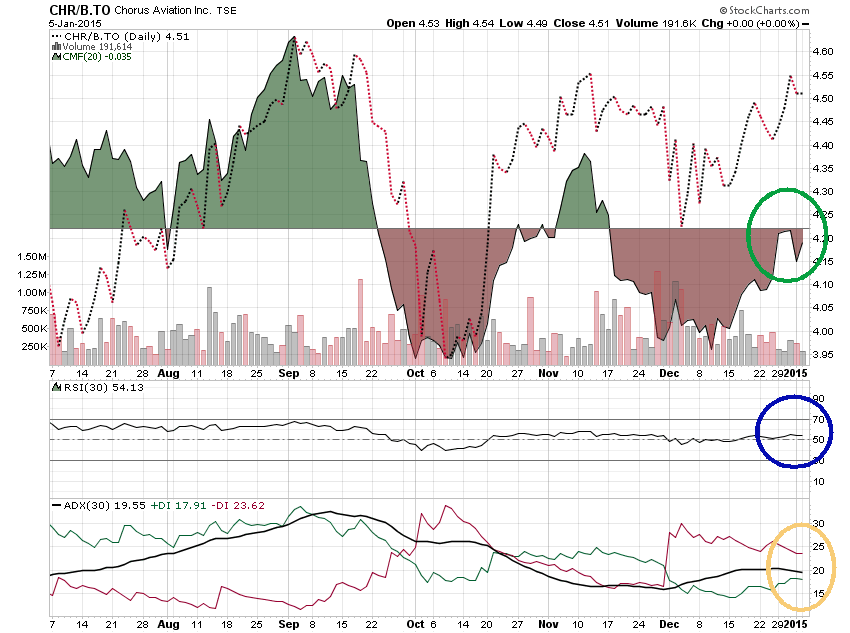850x633 pixels.
Task: Click the 5-Jan-2015 date label
Action: (75, 24)
